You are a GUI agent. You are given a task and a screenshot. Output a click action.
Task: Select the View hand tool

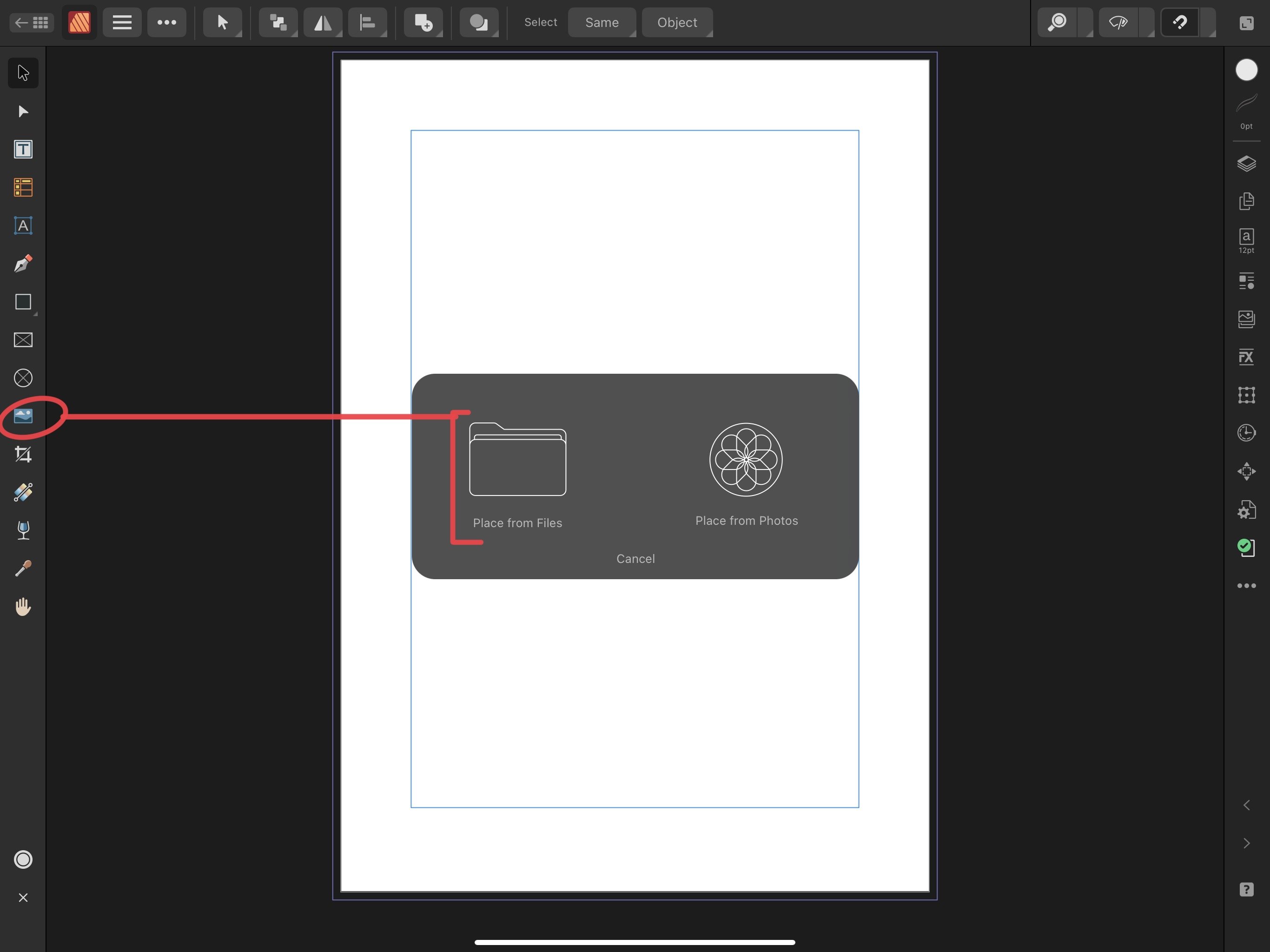(23, 606)
